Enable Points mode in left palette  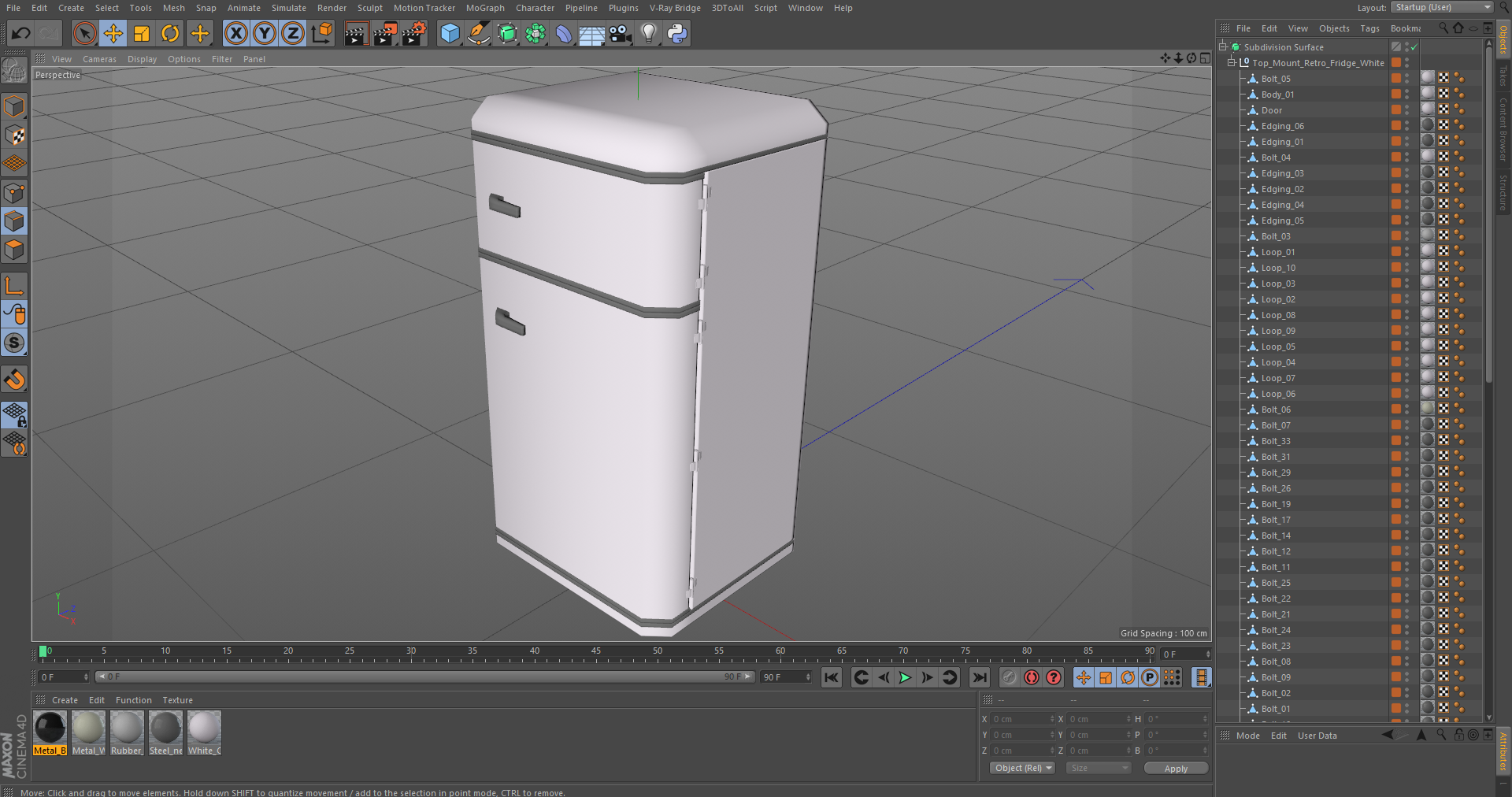[15, 193]
